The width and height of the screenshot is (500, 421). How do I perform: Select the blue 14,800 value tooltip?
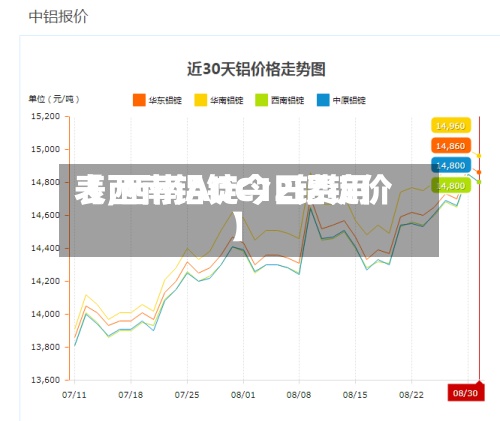(x=451, y=165)
